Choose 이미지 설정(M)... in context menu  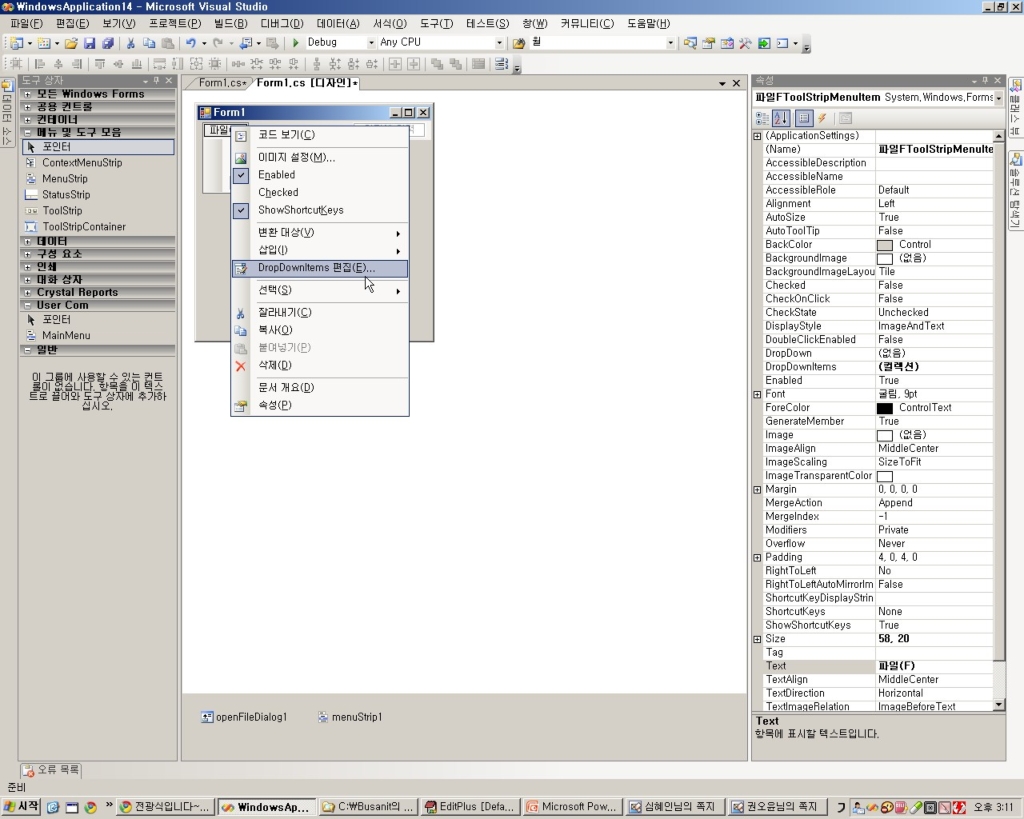(320, 157)
